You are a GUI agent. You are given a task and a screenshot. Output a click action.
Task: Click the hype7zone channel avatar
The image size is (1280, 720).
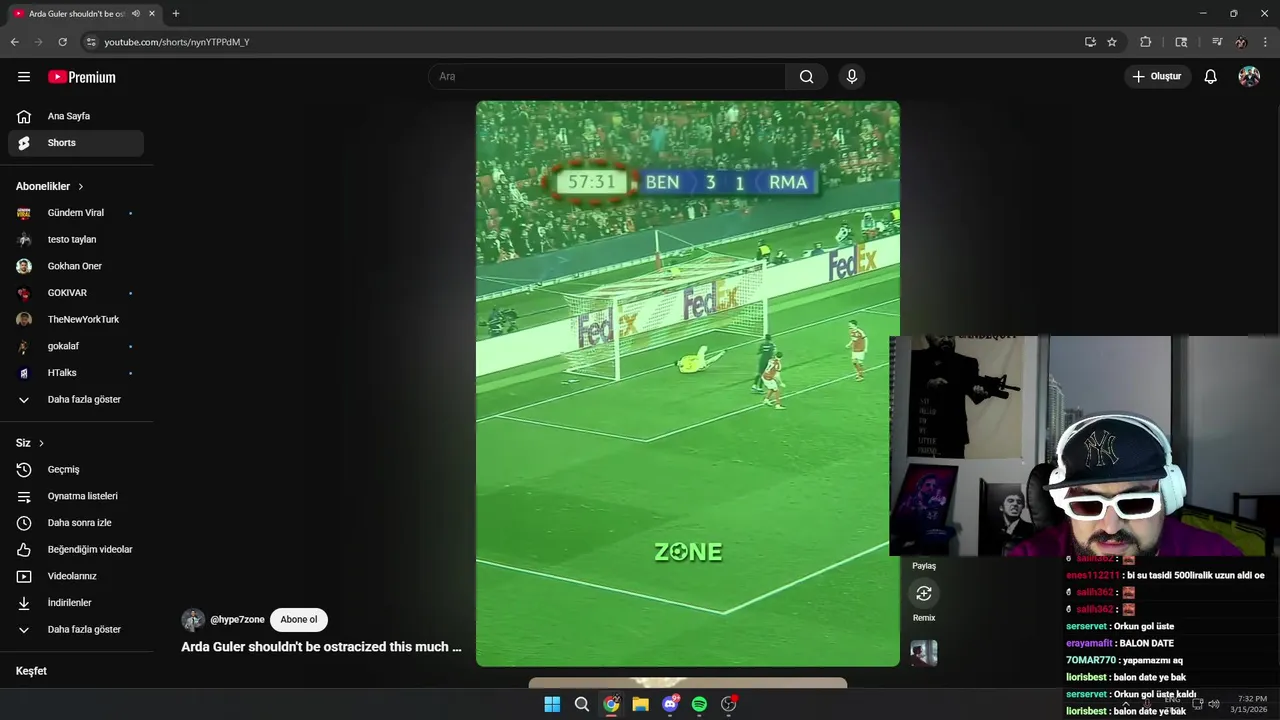point(193,620)
